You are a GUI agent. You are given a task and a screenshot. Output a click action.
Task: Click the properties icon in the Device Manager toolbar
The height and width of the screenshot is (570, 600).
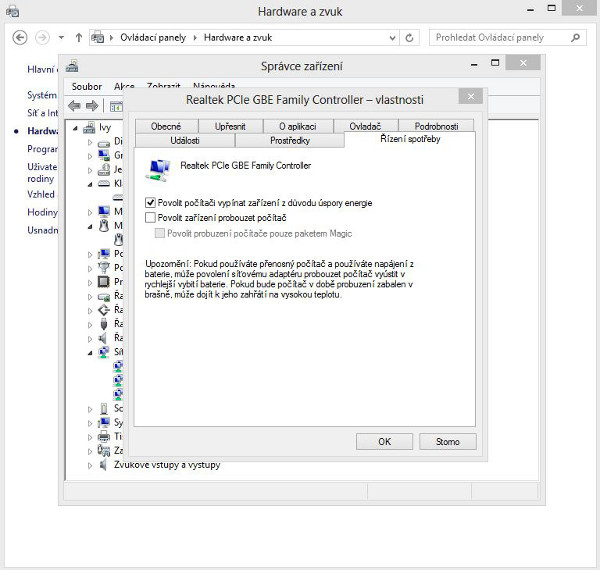[116, 107]
